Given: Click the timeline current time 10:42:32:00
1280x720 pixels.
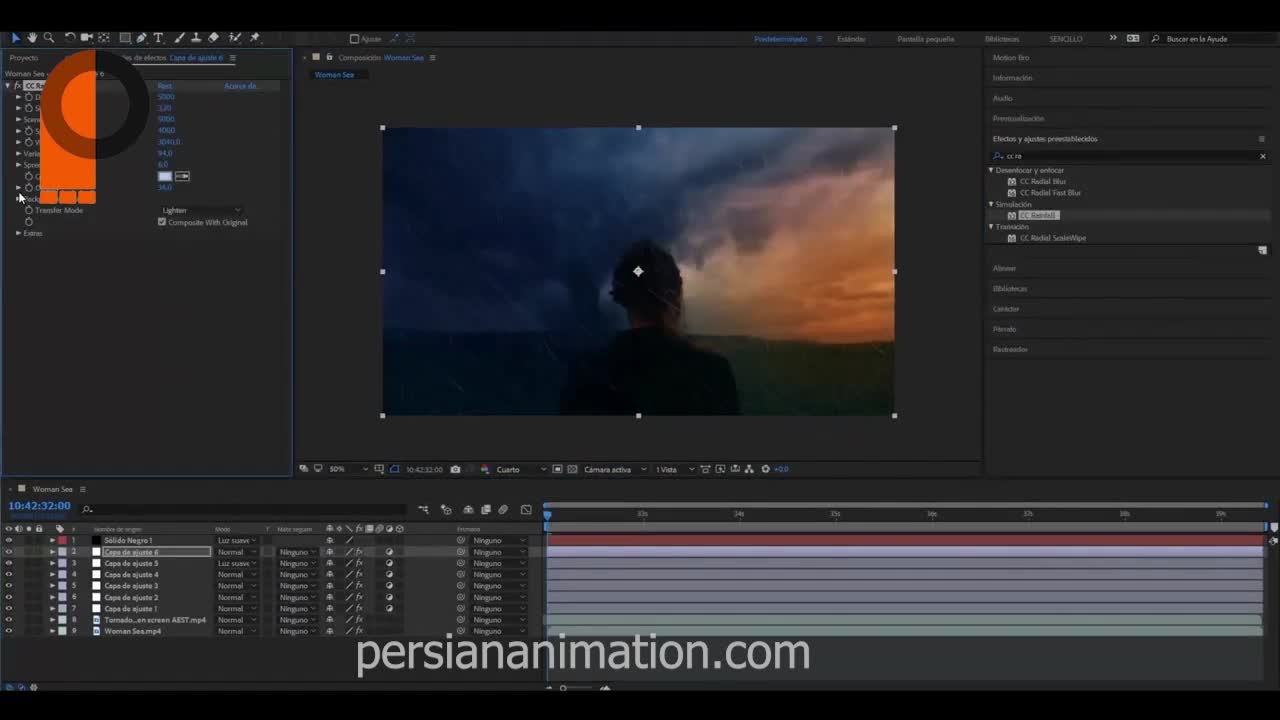Looking at the screenshot, I should [x=39, y=506].
